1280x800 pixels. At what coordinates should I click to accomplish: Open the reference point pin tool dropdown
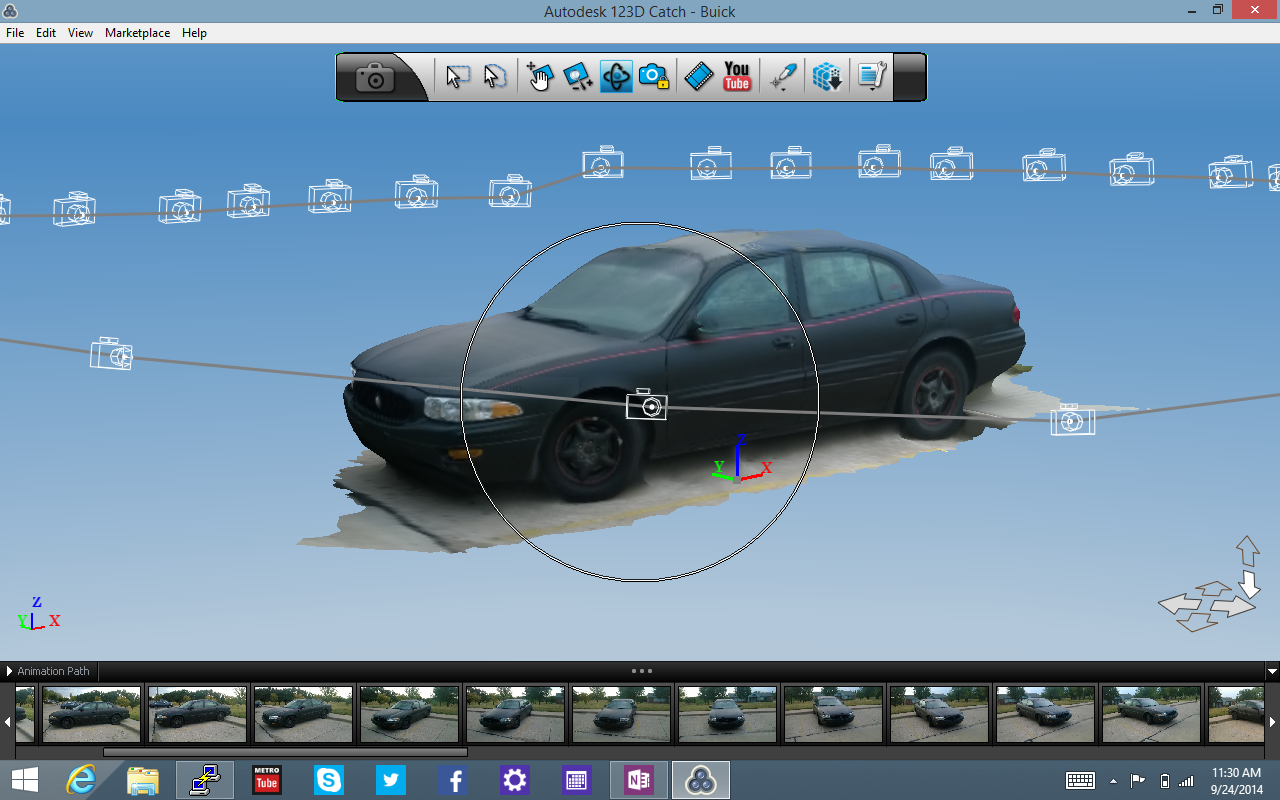click(x=784, y=77)
